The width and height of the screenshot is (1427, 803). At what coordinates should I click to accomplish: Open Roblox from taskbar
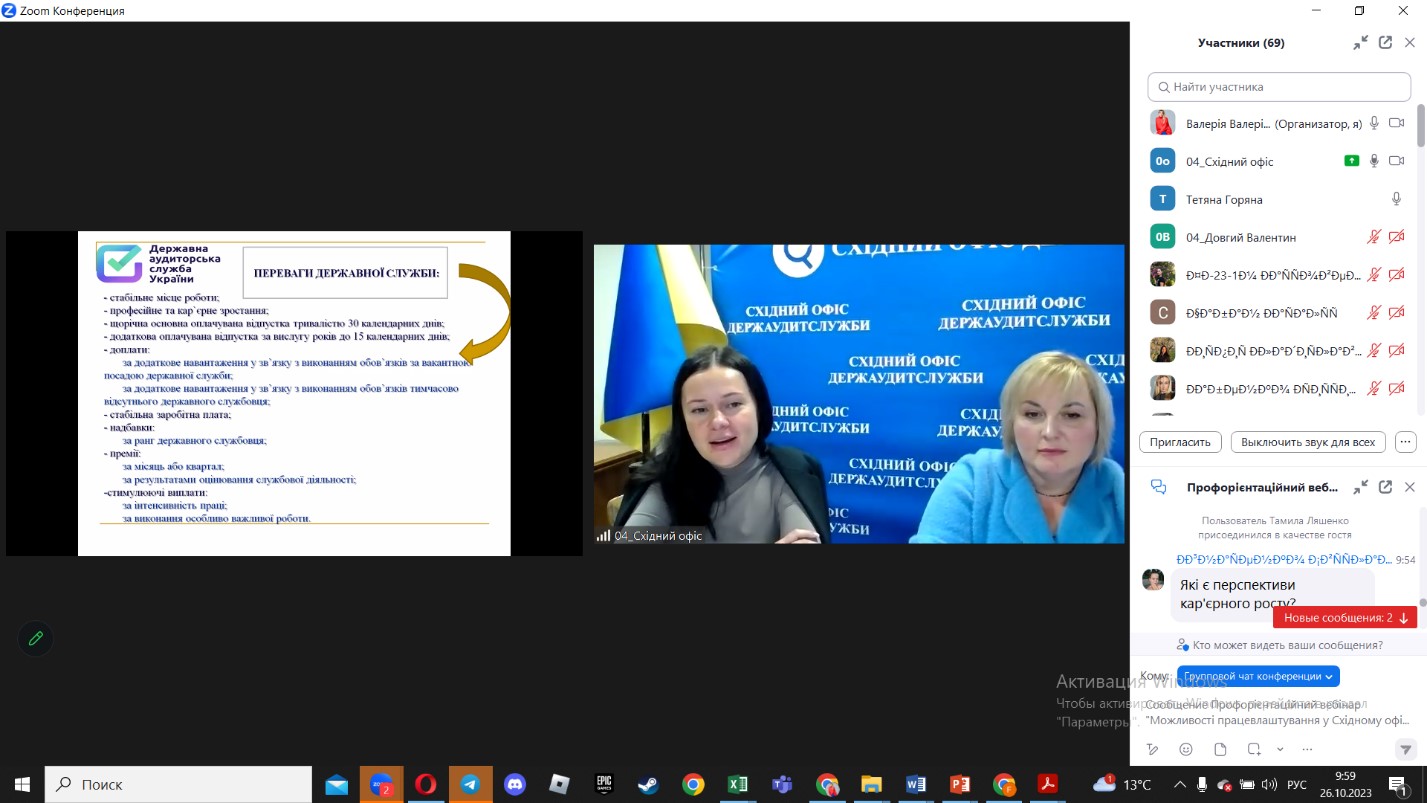coord(559,784)
